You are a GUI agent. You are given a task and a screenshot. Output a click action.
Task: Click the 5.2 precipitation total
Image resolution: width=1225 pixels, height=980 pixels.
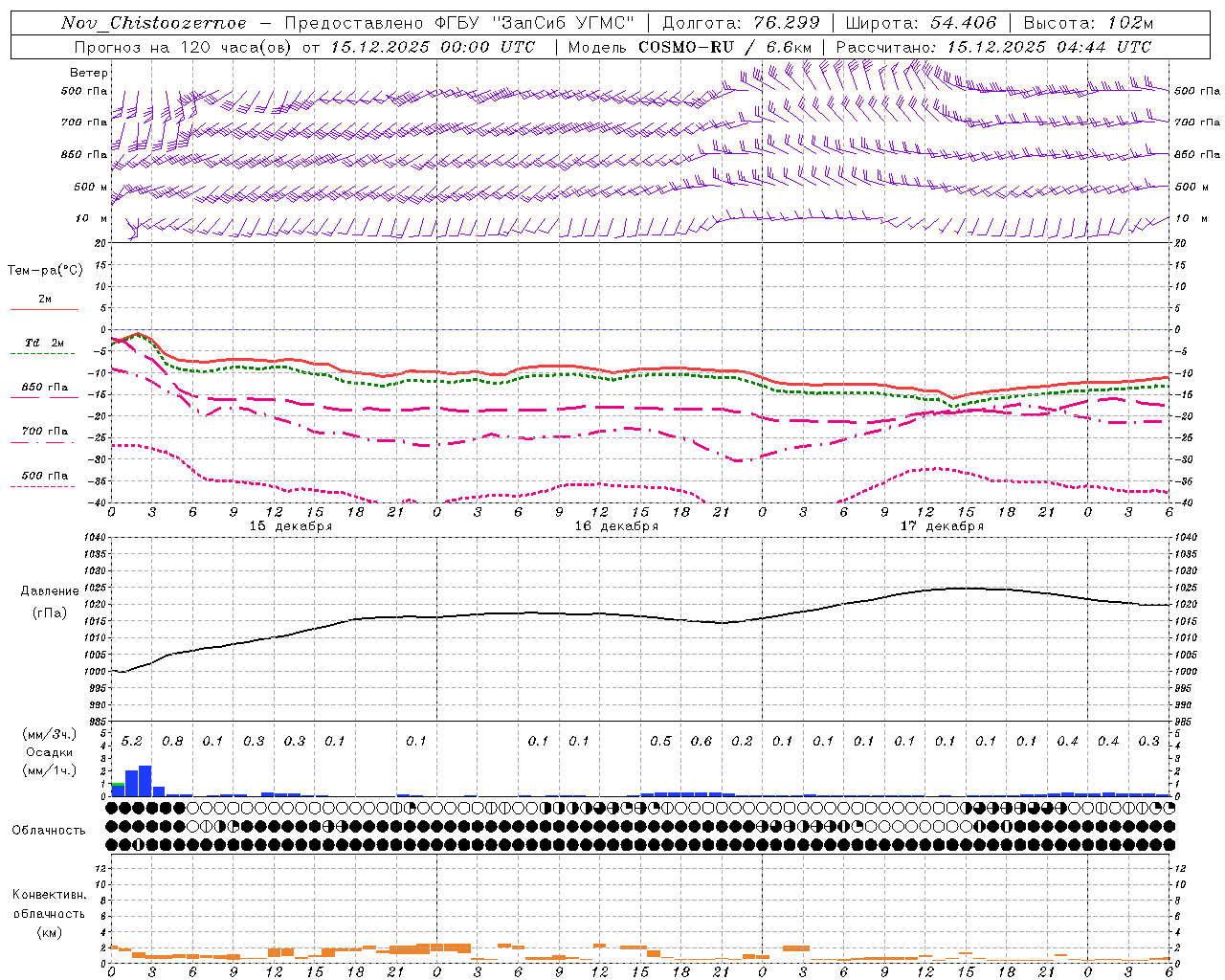click(x=132, y=742)
